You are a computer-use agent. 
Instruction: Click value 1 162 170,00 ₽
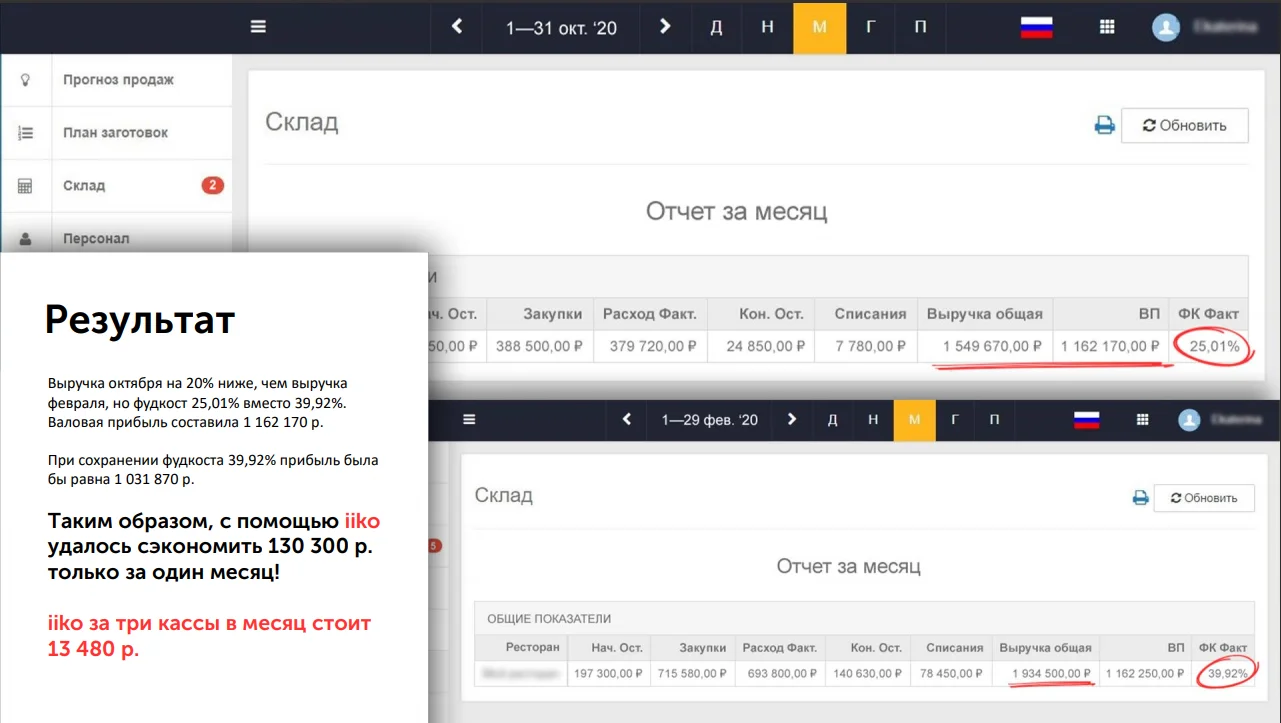tap(1110, 346)
